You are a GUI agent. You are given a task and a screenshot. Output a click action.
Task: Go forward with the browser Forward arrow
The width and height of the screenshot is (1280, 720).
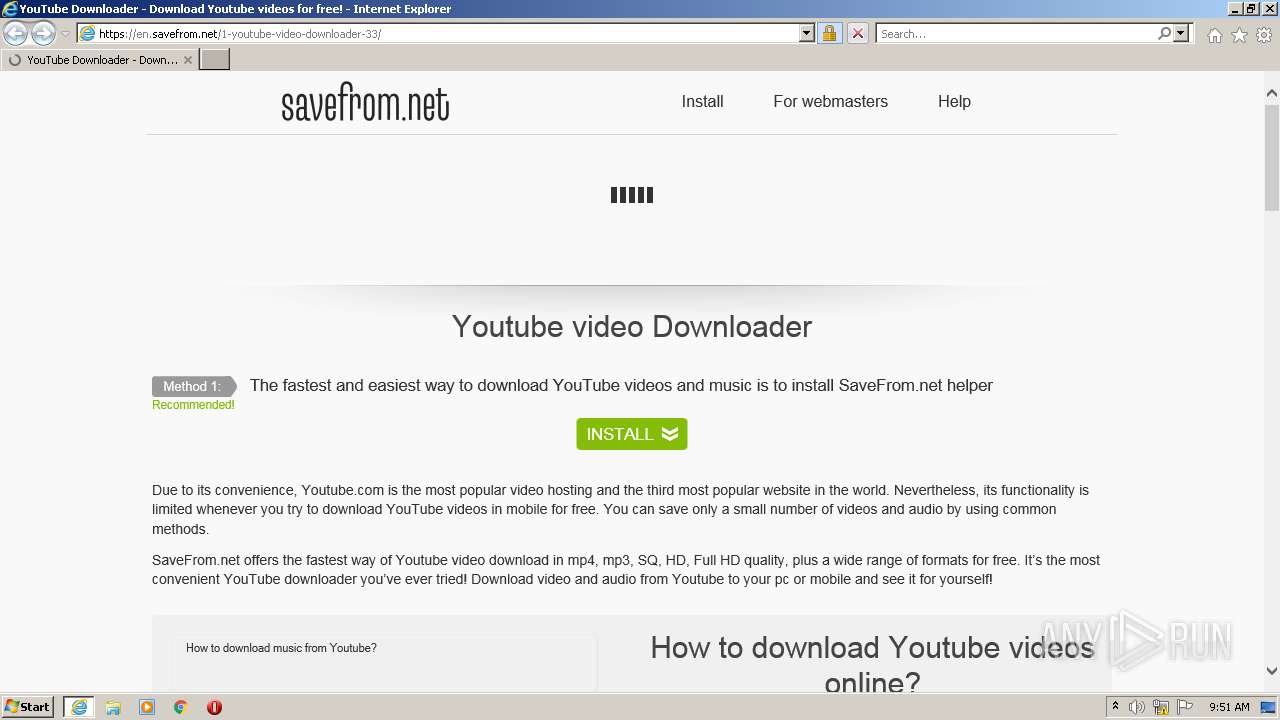[x=43, y=33]
